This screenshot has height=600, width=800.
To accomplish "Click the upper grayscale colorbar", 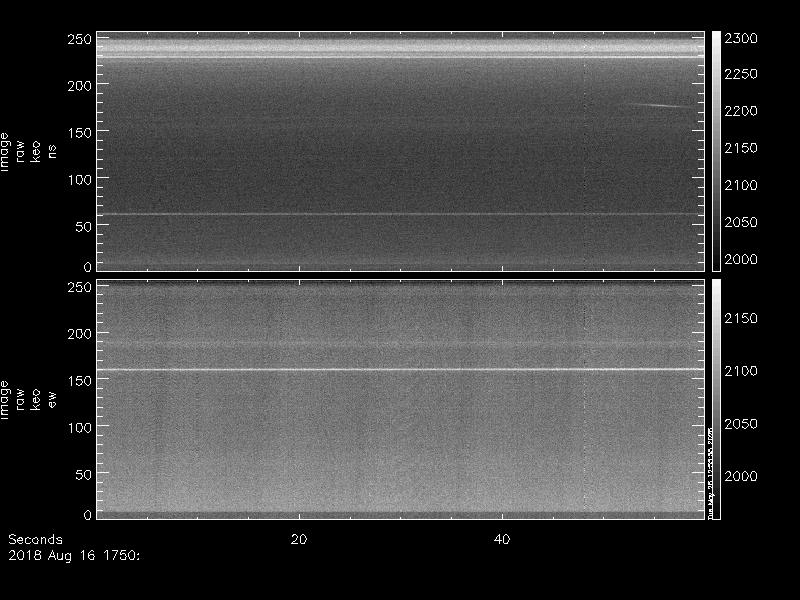I will (716, 151).
